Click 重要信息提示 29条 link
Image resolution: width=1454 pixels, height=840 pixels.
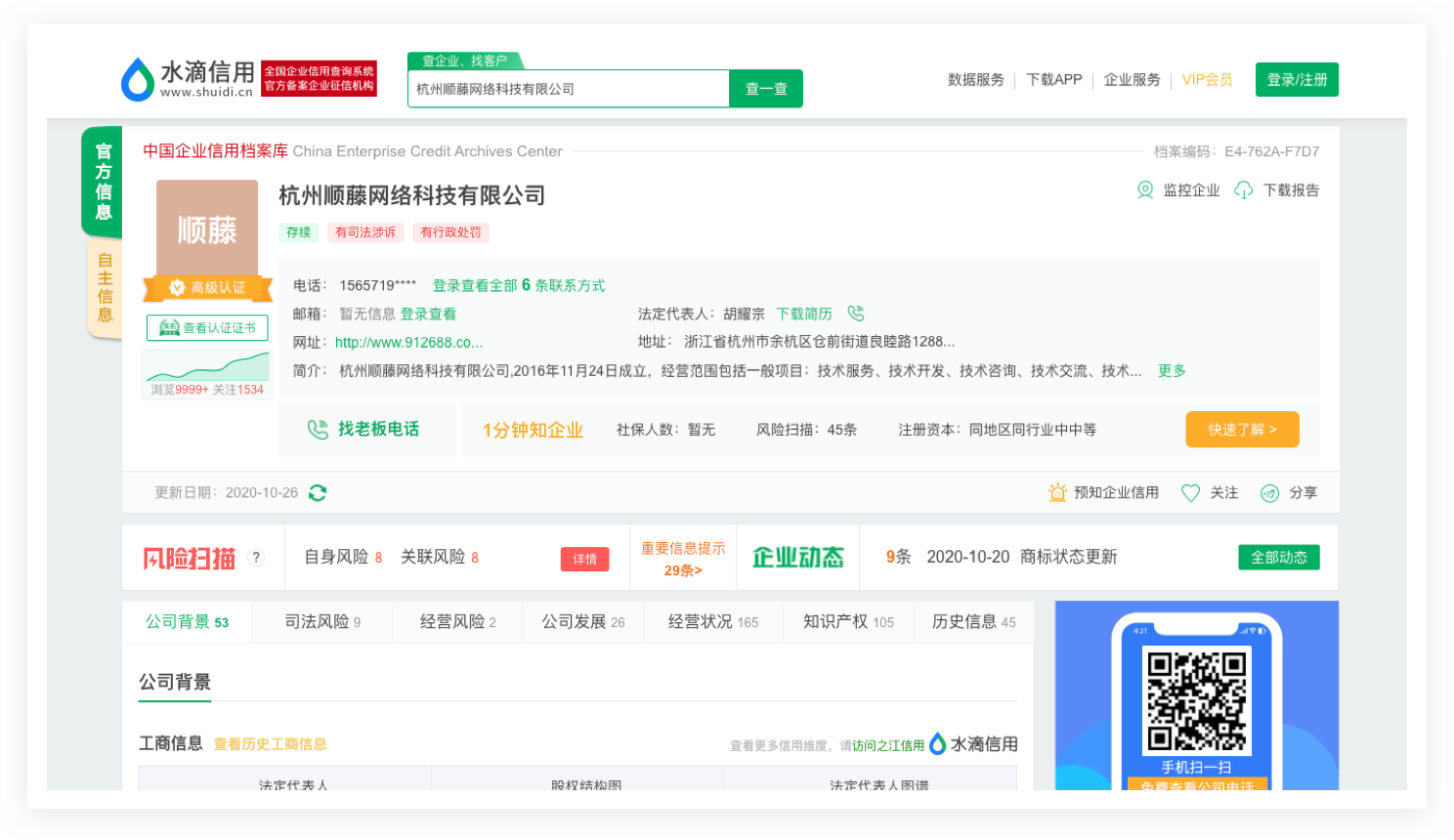pyautogui.click(x=683, y=559)
